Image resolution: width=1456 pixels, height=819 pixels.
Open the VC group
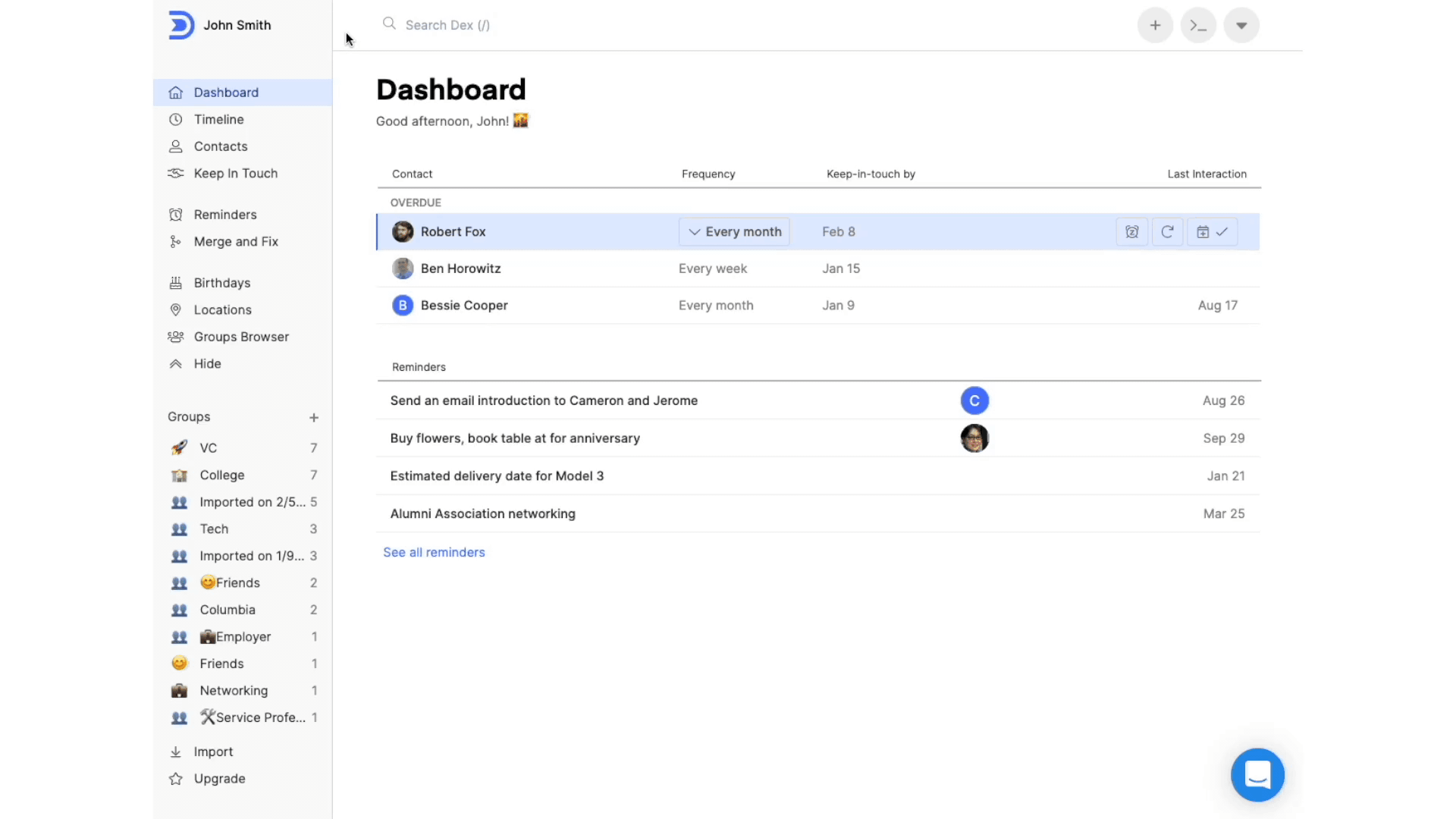pos(209,448)
